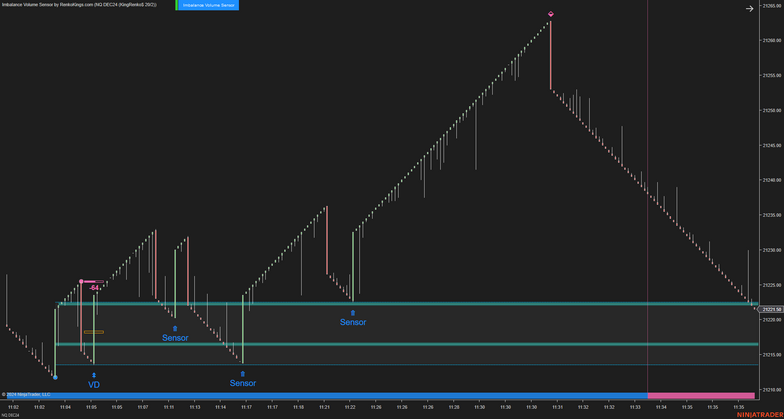Click the pink diamond marker at chart peak
The image size is (784, 419).
pos(550,13)
